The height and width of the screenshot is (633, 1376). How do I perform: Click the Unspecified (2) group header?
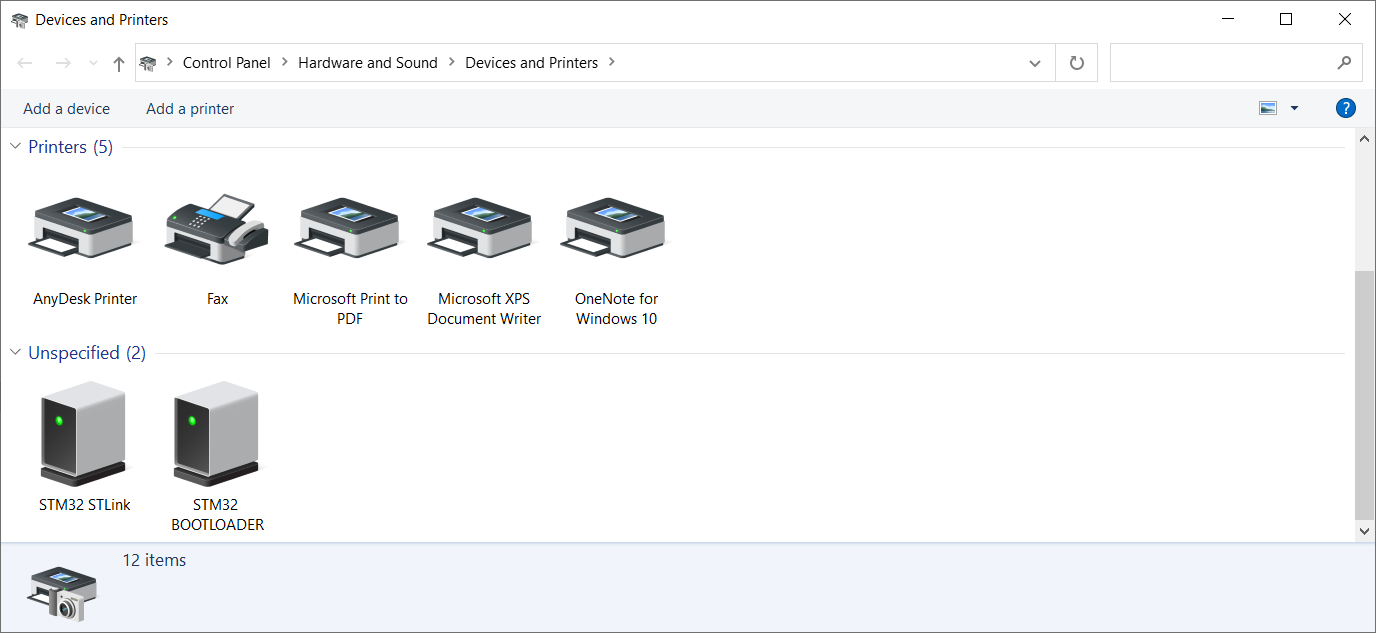[87, 353]
